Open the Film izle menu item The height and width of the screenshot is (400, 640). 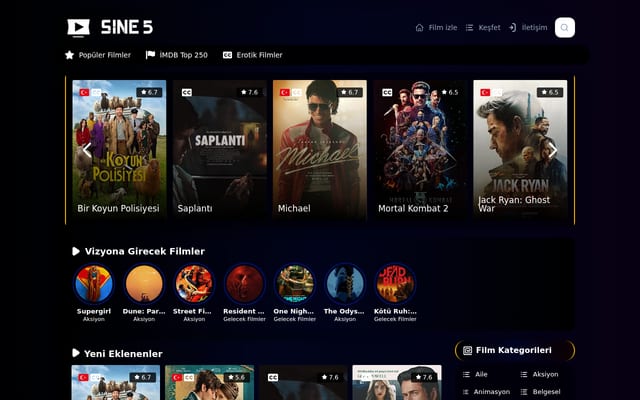click(443, 28)
